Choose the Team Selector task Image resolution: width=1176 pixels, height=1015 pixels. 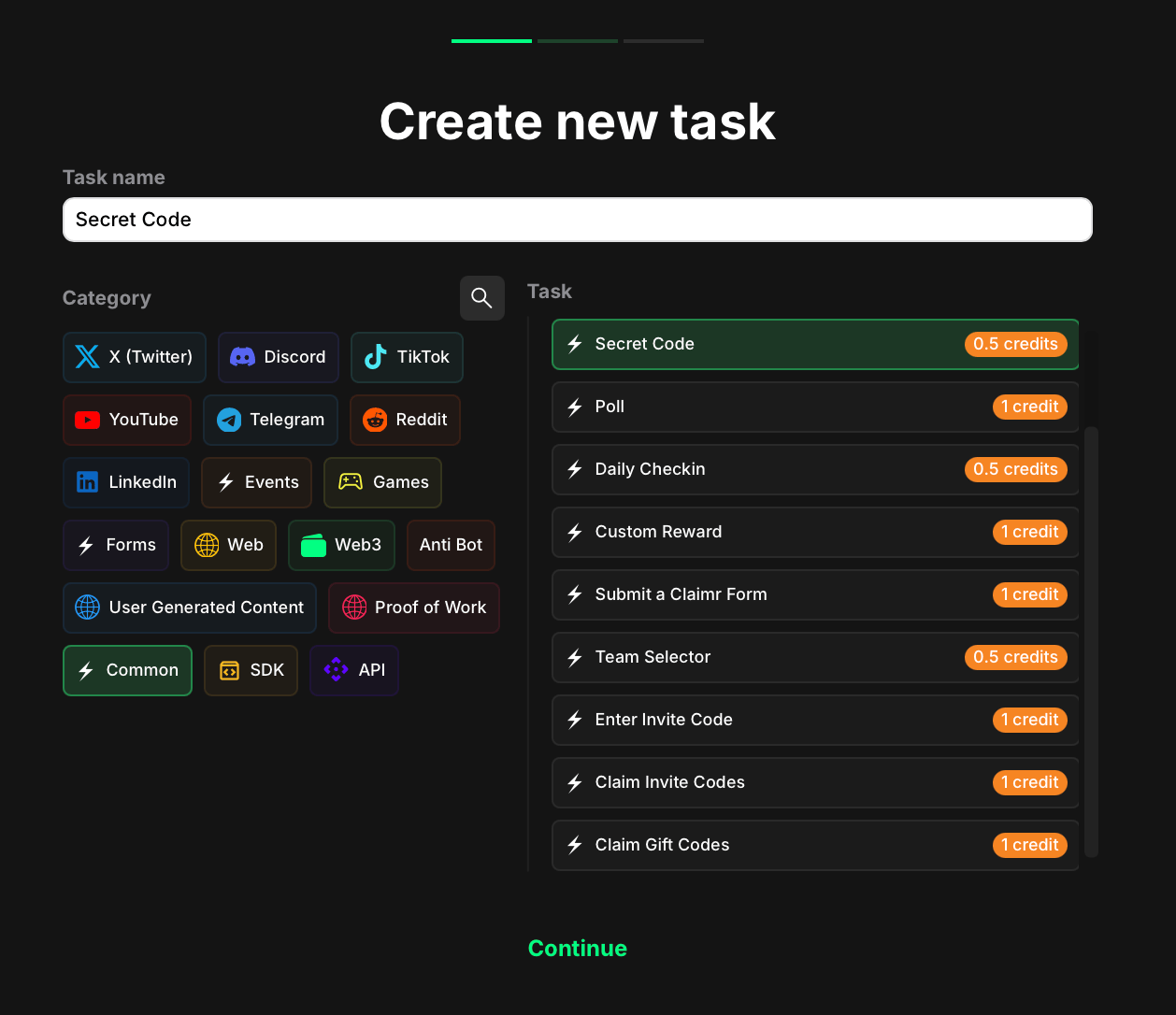pos(815,657)
